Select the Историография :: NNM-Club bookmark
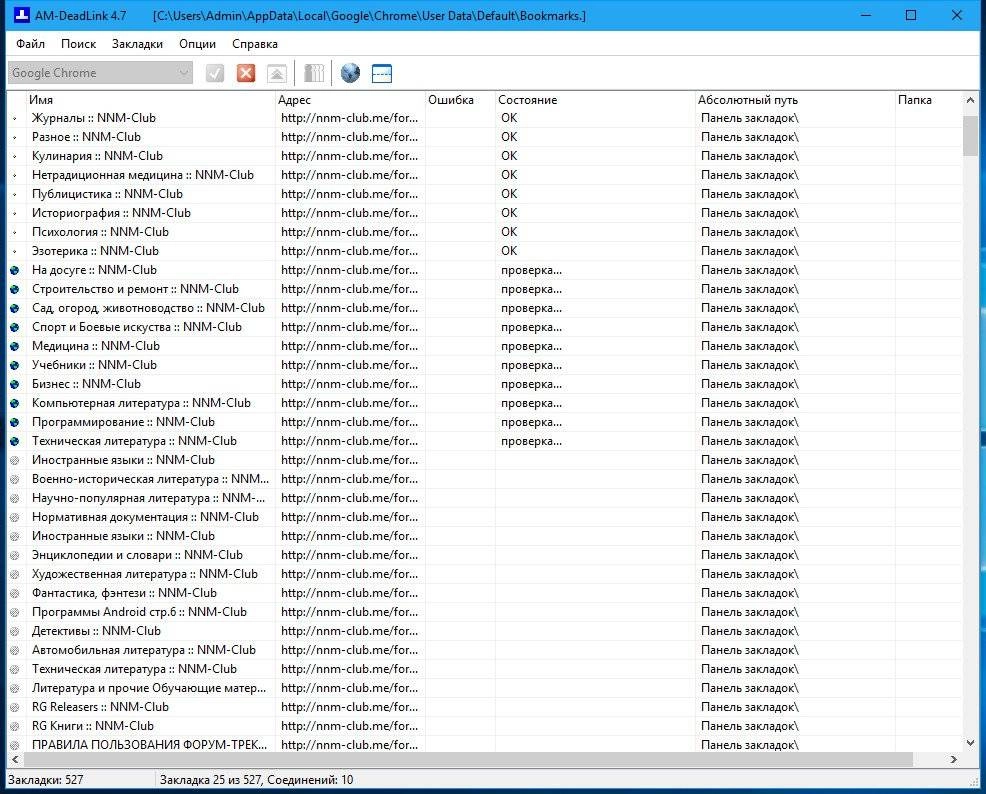This screenshot has height=794, width=986. point(111,213)
